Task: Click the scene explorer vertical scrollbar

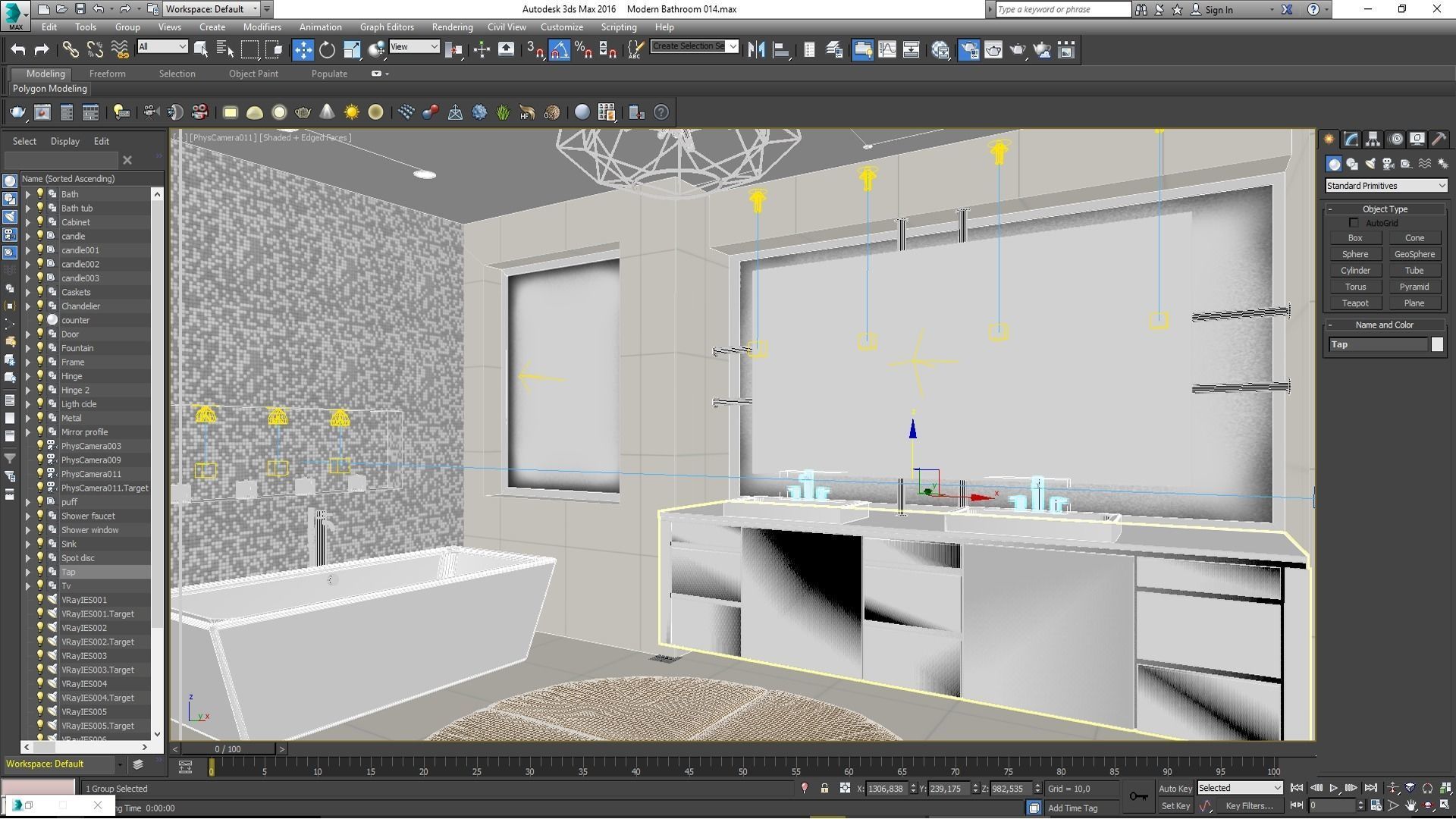Action: pos(157,464)
